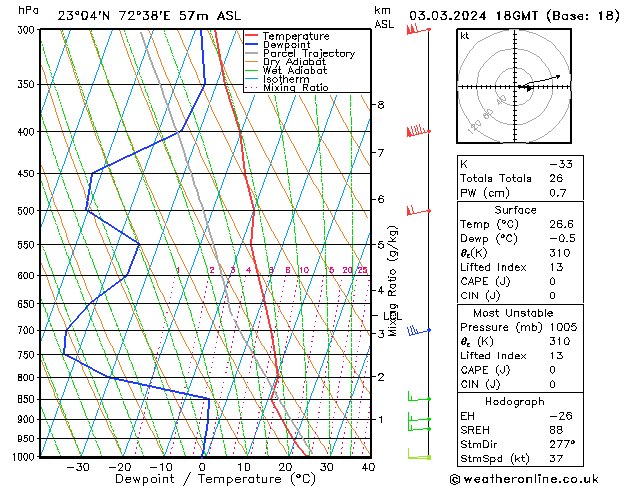Click the 900 hPa wind barb

pos(419,417)
